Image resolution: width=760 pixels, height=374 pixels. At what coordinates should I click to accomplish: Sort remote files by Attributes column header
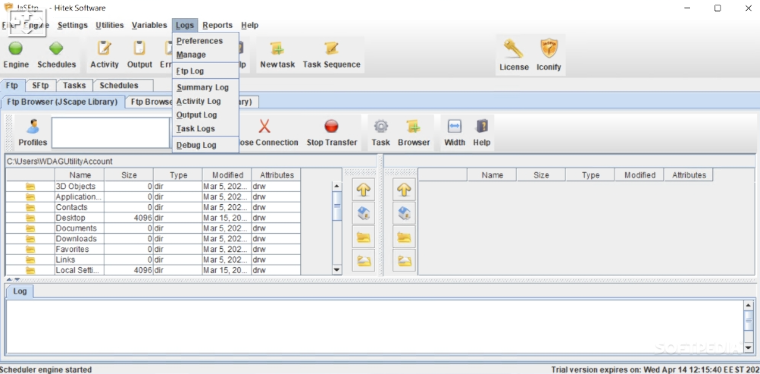click(689, 175)
